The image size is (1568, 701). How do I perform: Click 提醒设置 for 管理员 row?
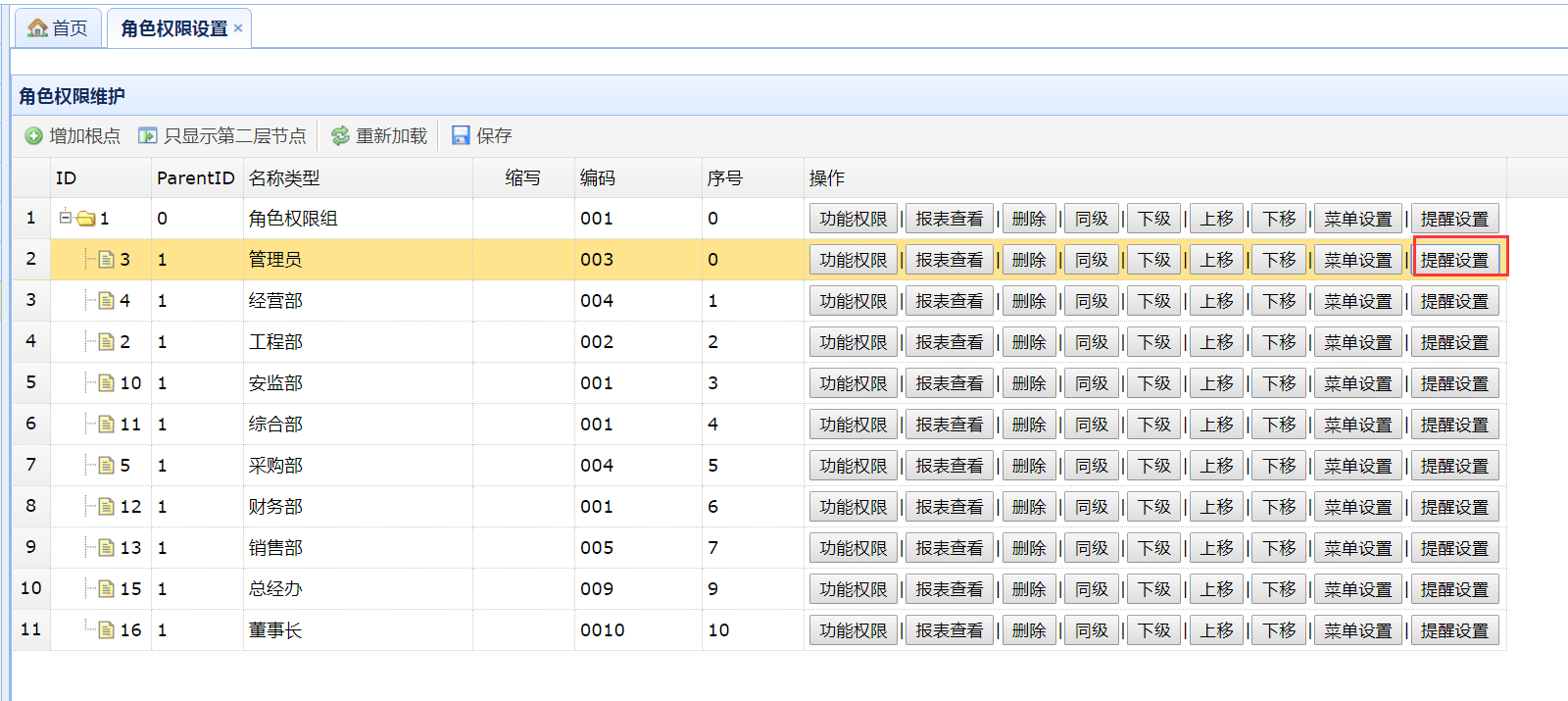click(1454, 260)
